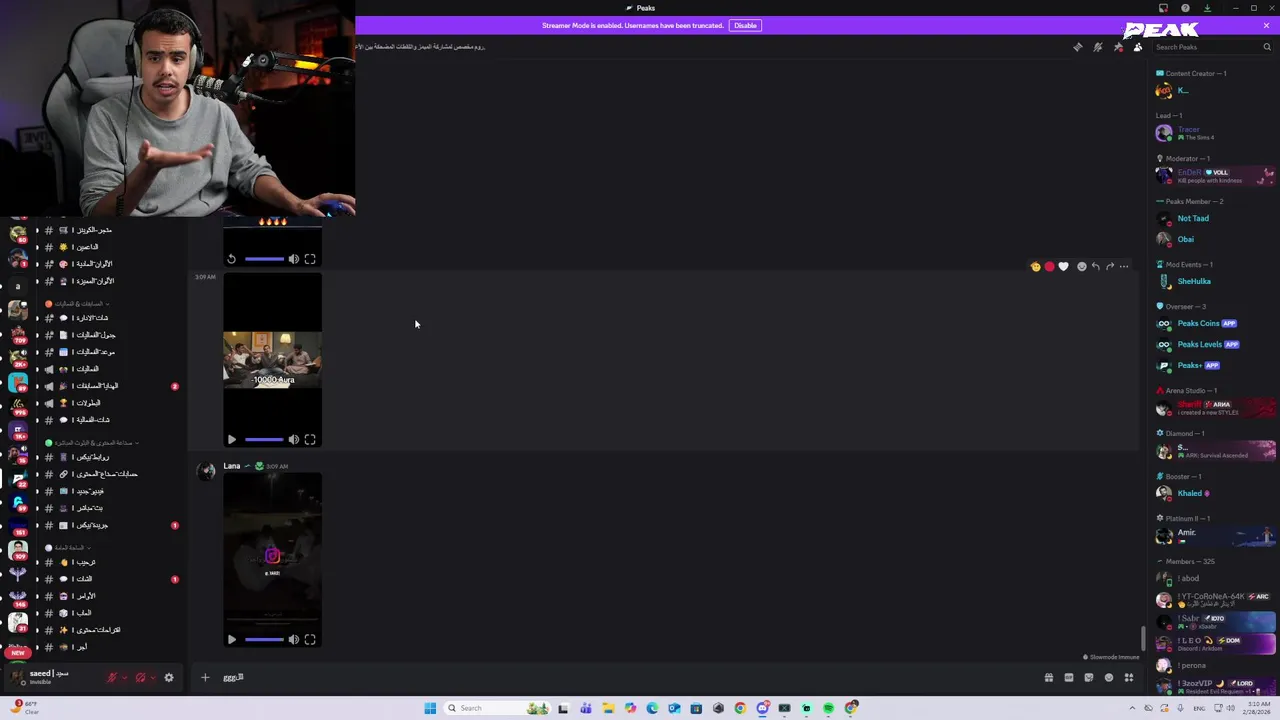Forward the hovered message
This screenshot has width=1280, height=720.
pos(1110,267)
